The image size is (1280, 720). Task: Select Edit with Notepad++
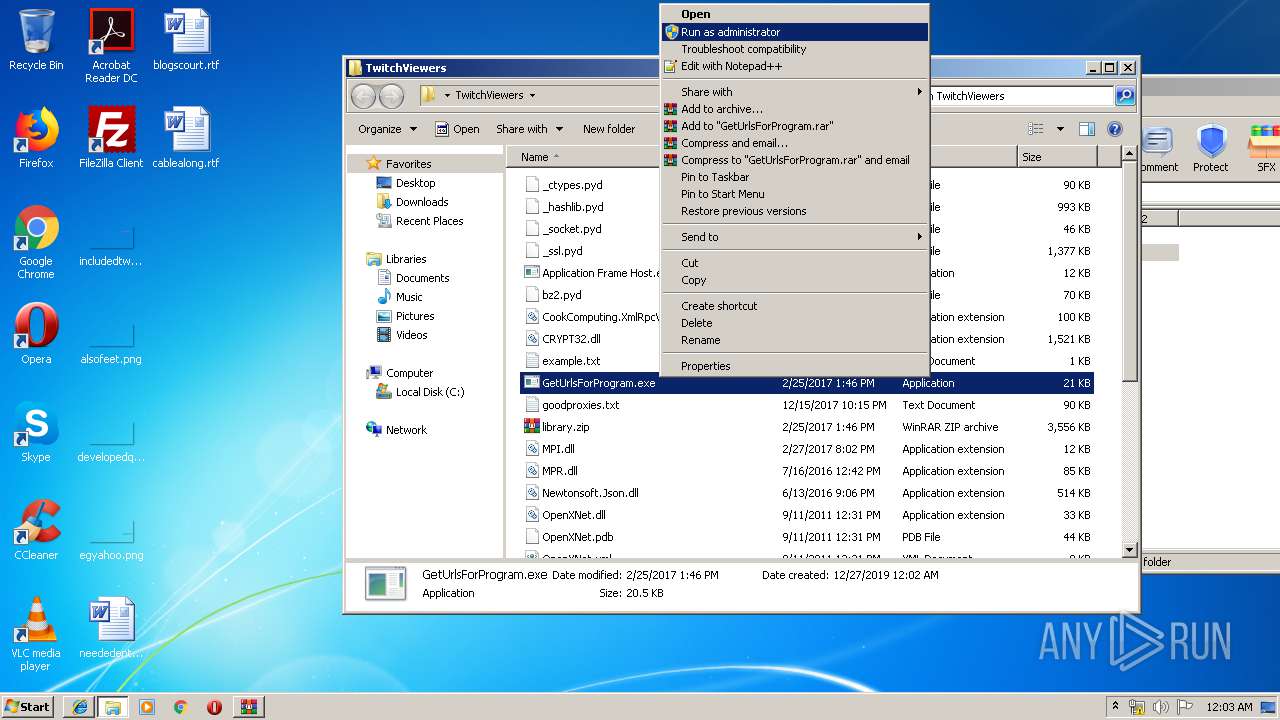[795, 66]
